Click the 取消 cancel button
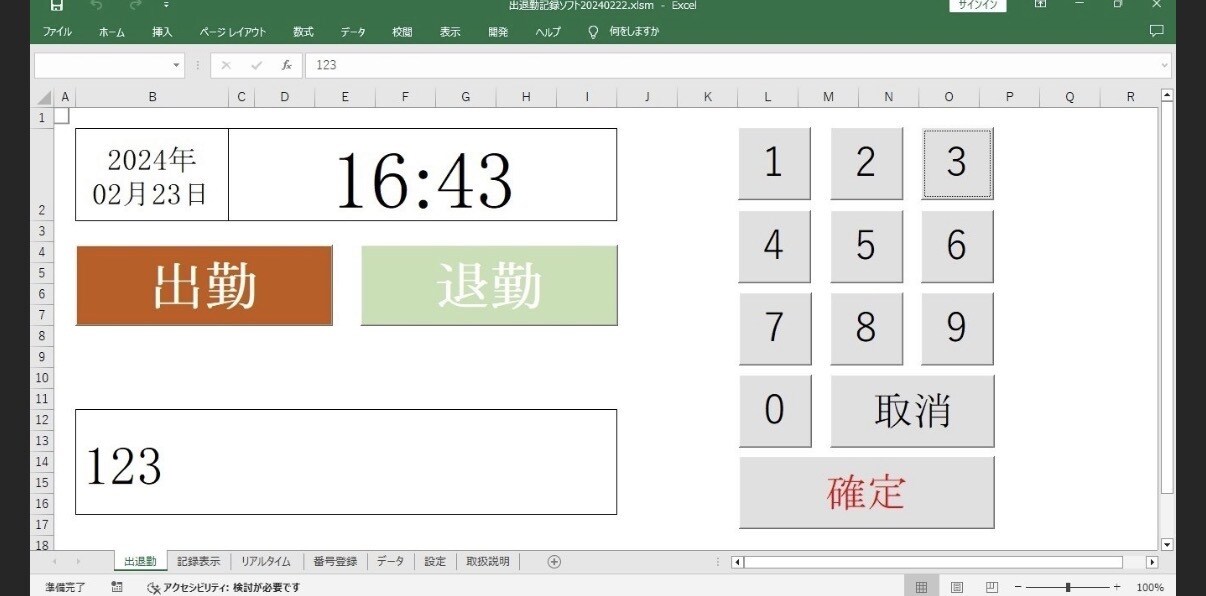The width and height of the screenshot is (1206, 596). point(912,410)
